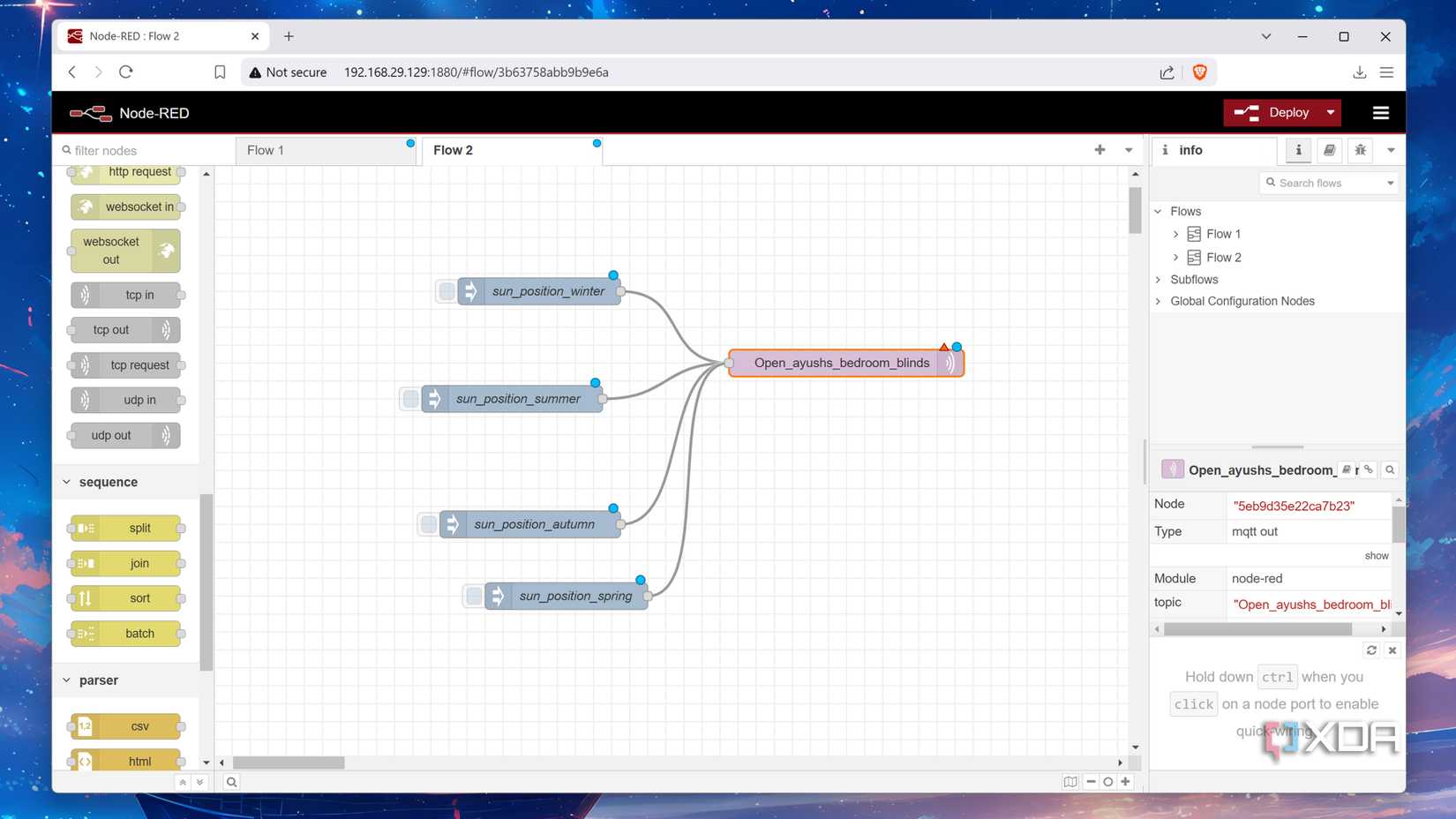Zoom in on the flow canvas

[x=1125, y=782]
